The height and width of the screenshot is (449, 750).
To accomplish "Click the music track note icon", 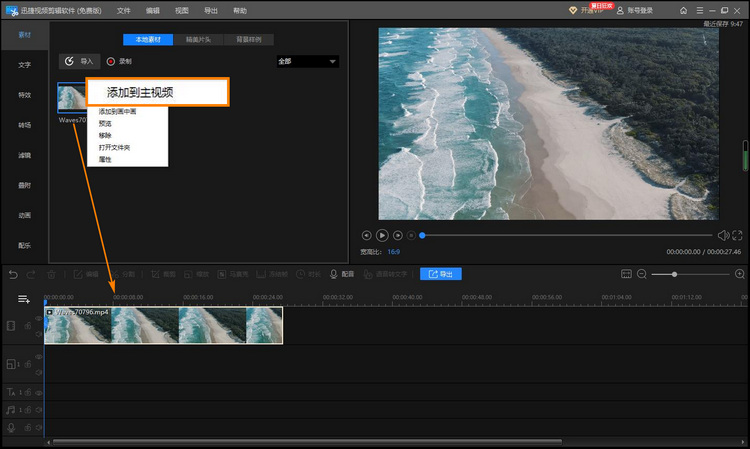I will click(11, 410).
